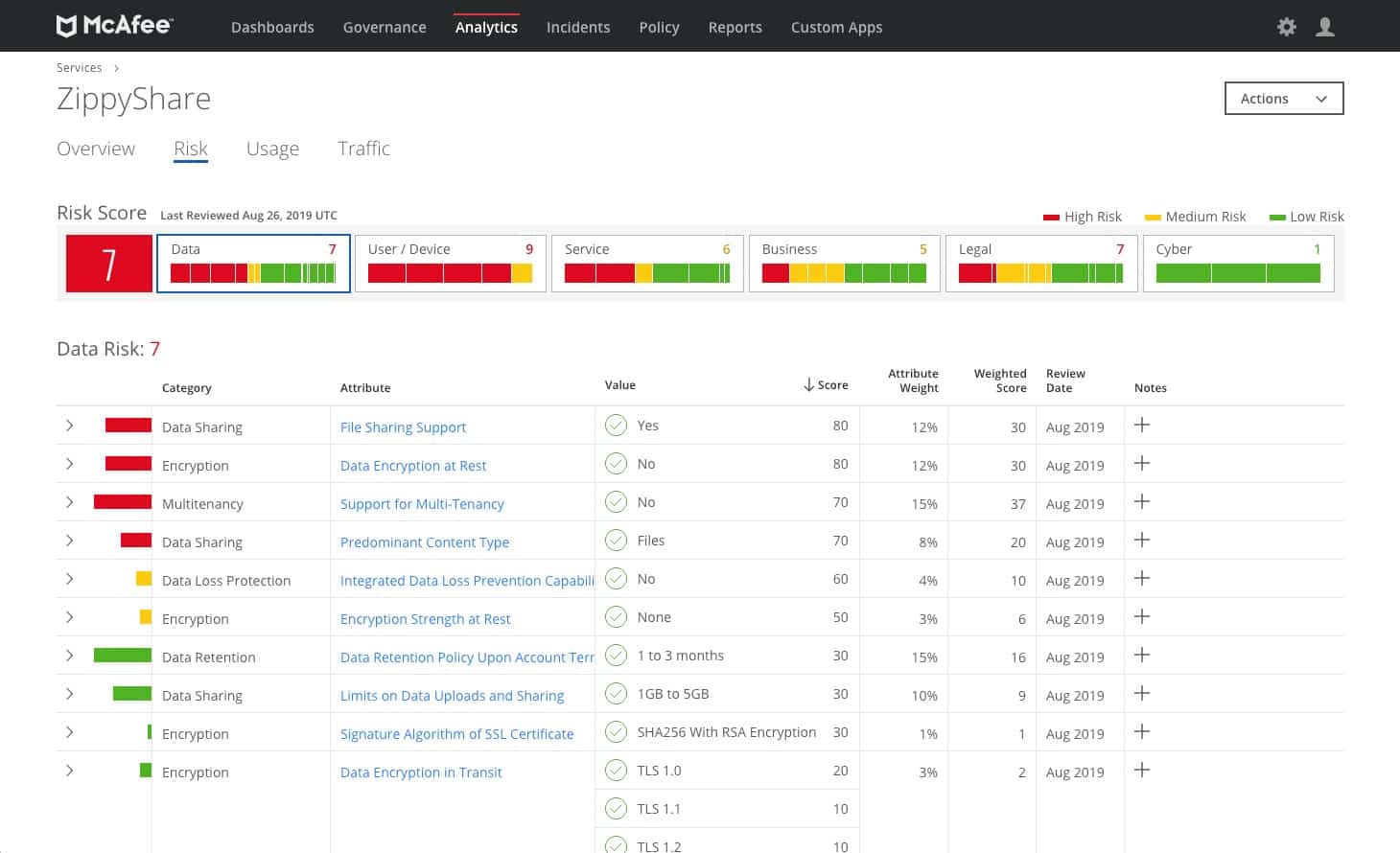This screenshot has height=853, width=1400.
Task: Open the settings gear icon
Action: [x=1287, y=27]
